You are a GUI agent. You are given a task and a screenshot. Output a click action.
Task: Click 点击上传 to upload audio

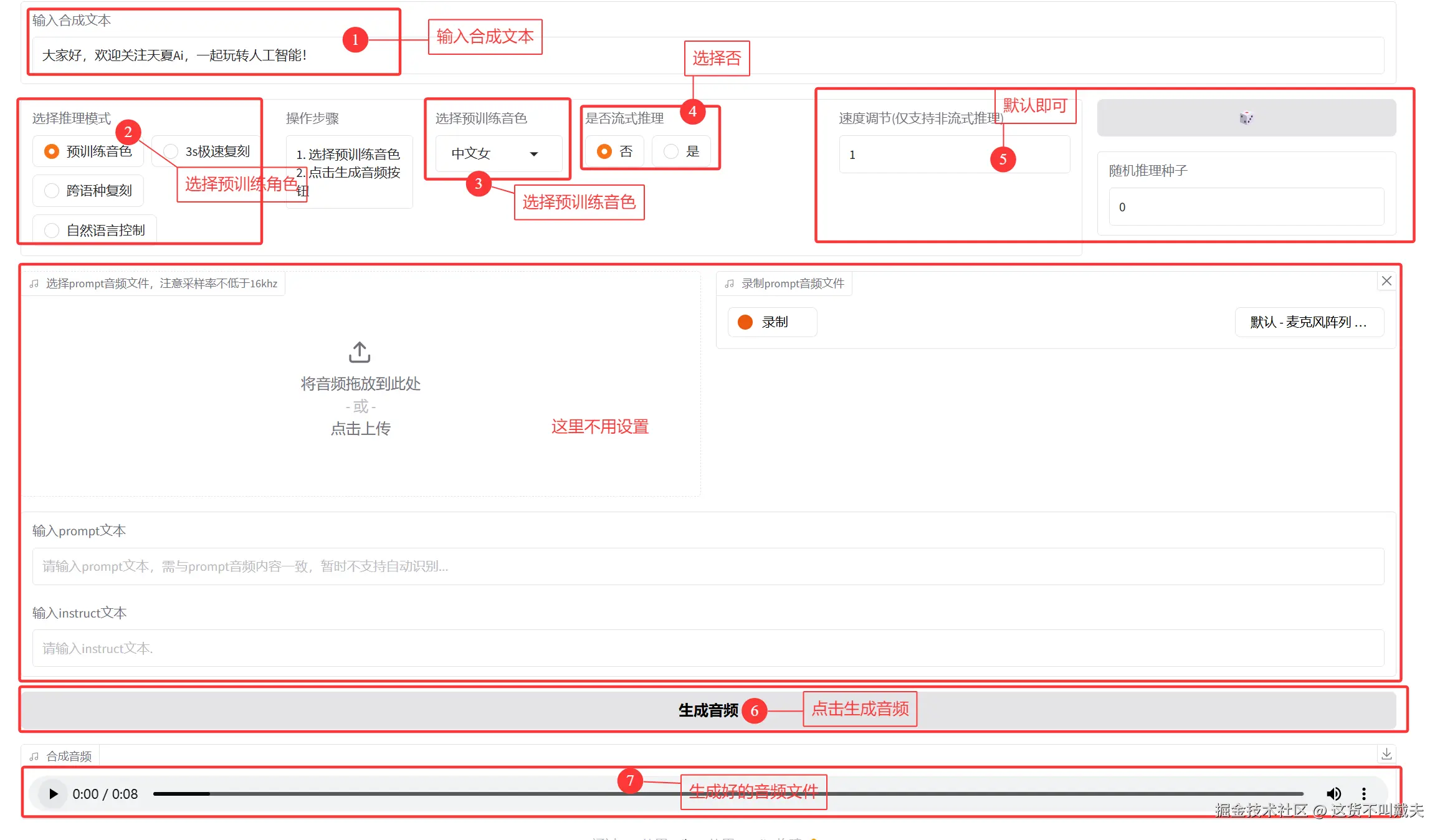click(x=360, y=429)
